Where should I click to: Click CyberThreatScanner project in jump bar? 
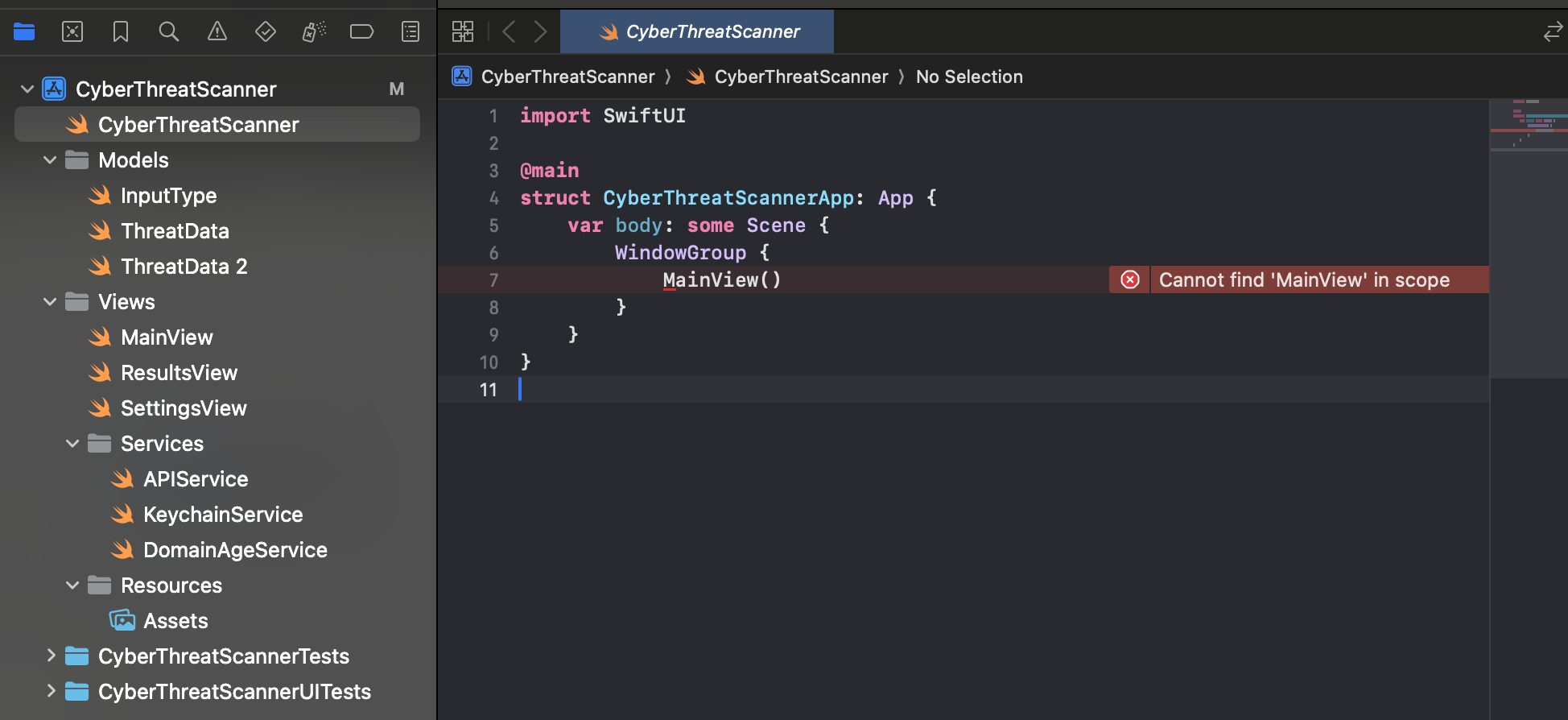pyautogui.click(x=567, y=77)
